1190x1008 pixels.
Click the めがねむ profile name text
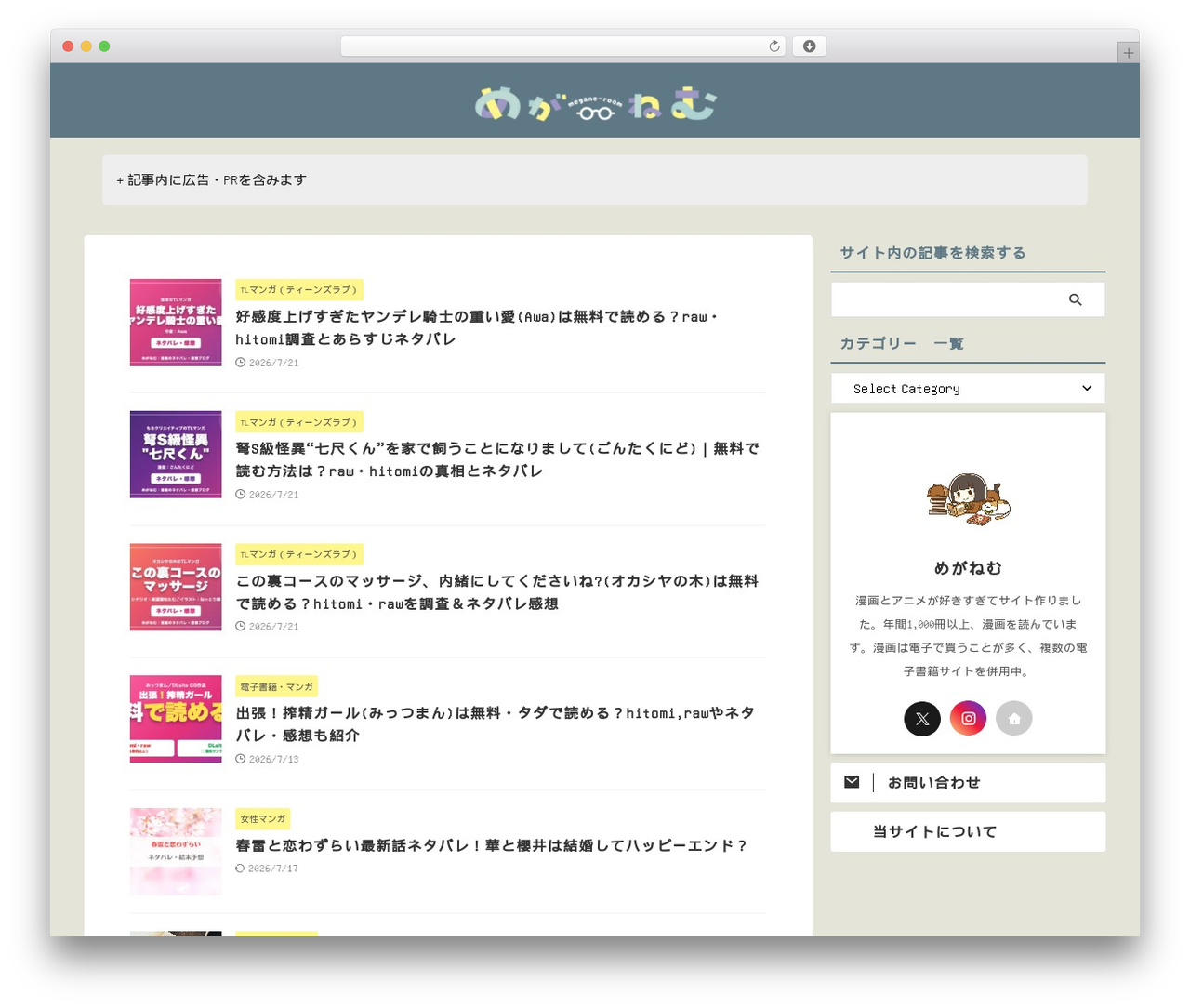pyautogui.click(x=968, y=568)
